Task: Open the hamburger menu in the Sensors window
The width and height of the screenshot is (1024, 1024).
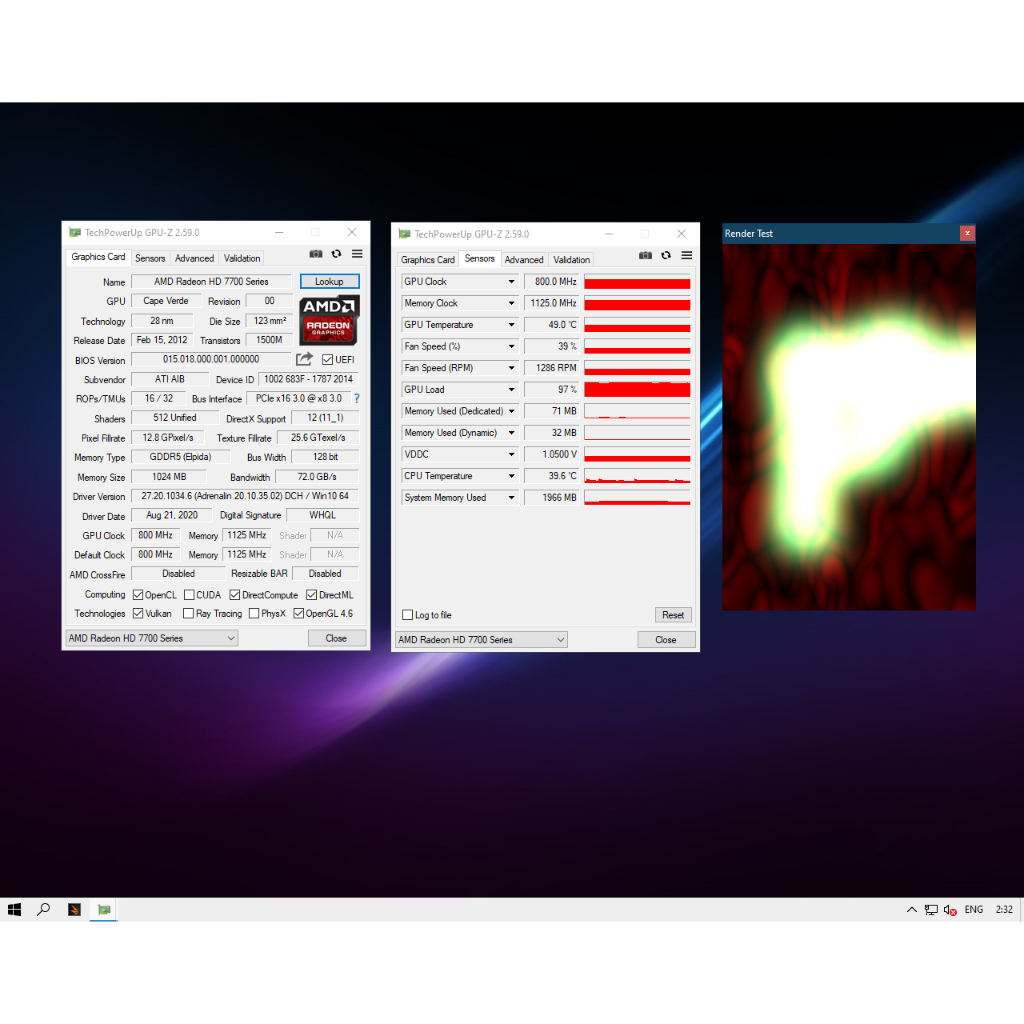Action: point(686,256)
